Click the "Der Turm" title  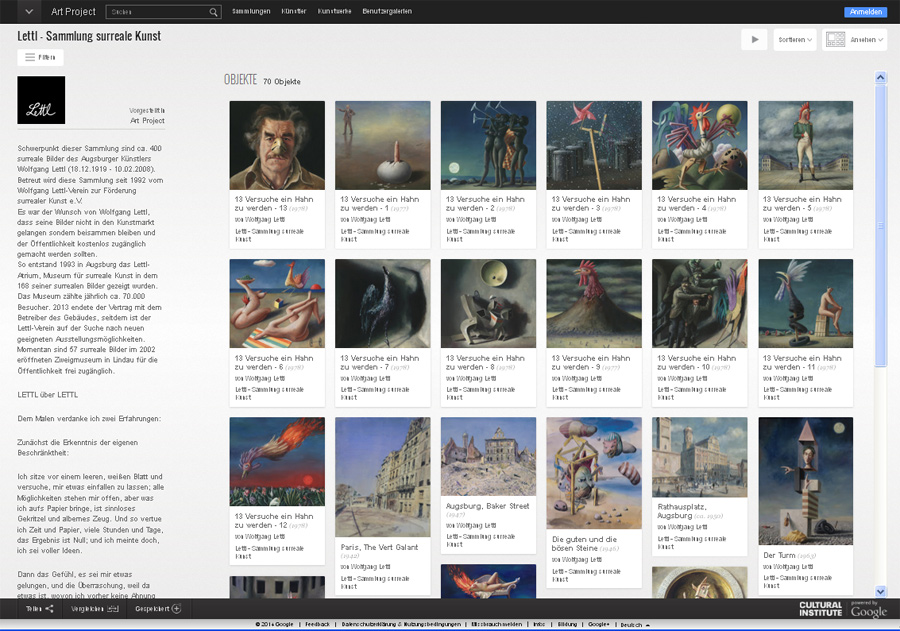point(779,555)
